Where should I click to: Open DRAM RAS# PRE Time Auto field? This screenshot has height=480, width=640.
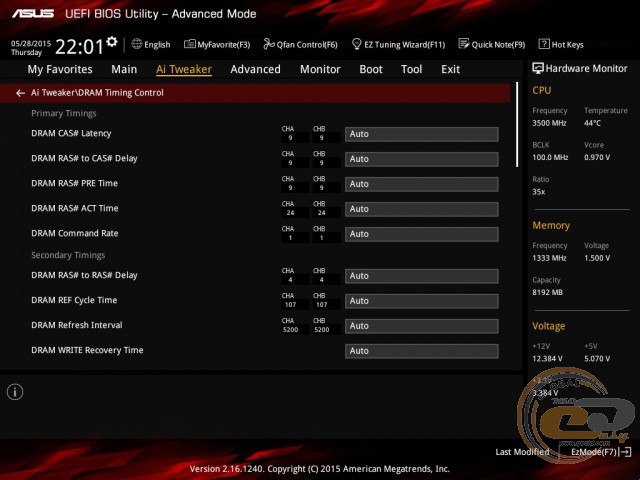pyautogui.click(x=422, y=184)
